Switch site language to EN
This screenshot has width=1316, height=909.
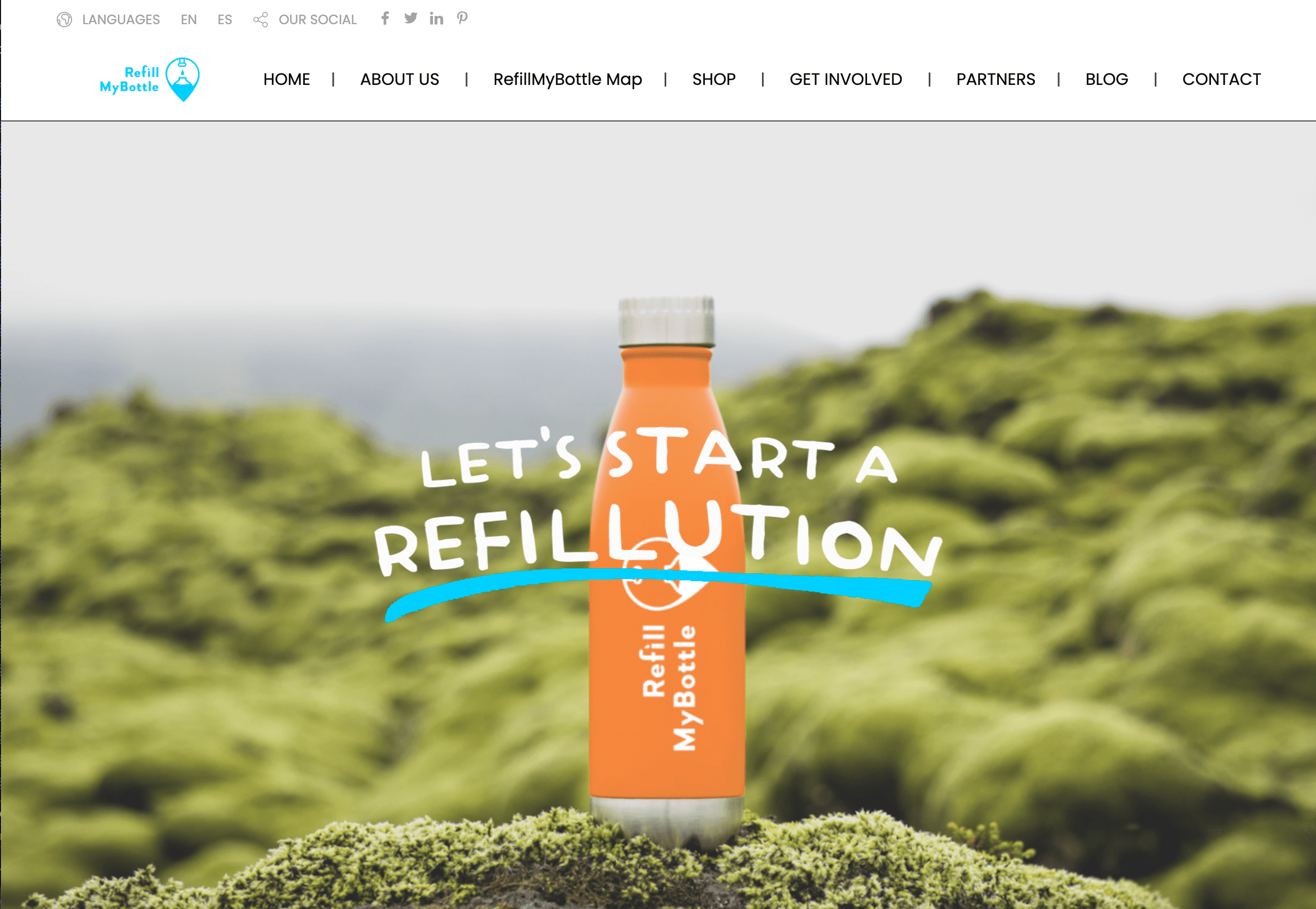tap(188, 20)
